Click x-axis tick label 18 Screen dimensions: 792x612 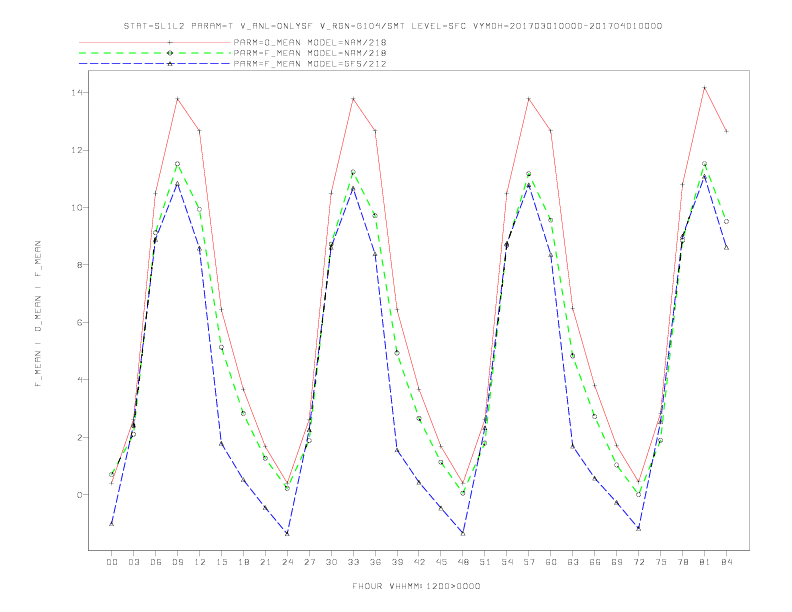click(243, 562)
